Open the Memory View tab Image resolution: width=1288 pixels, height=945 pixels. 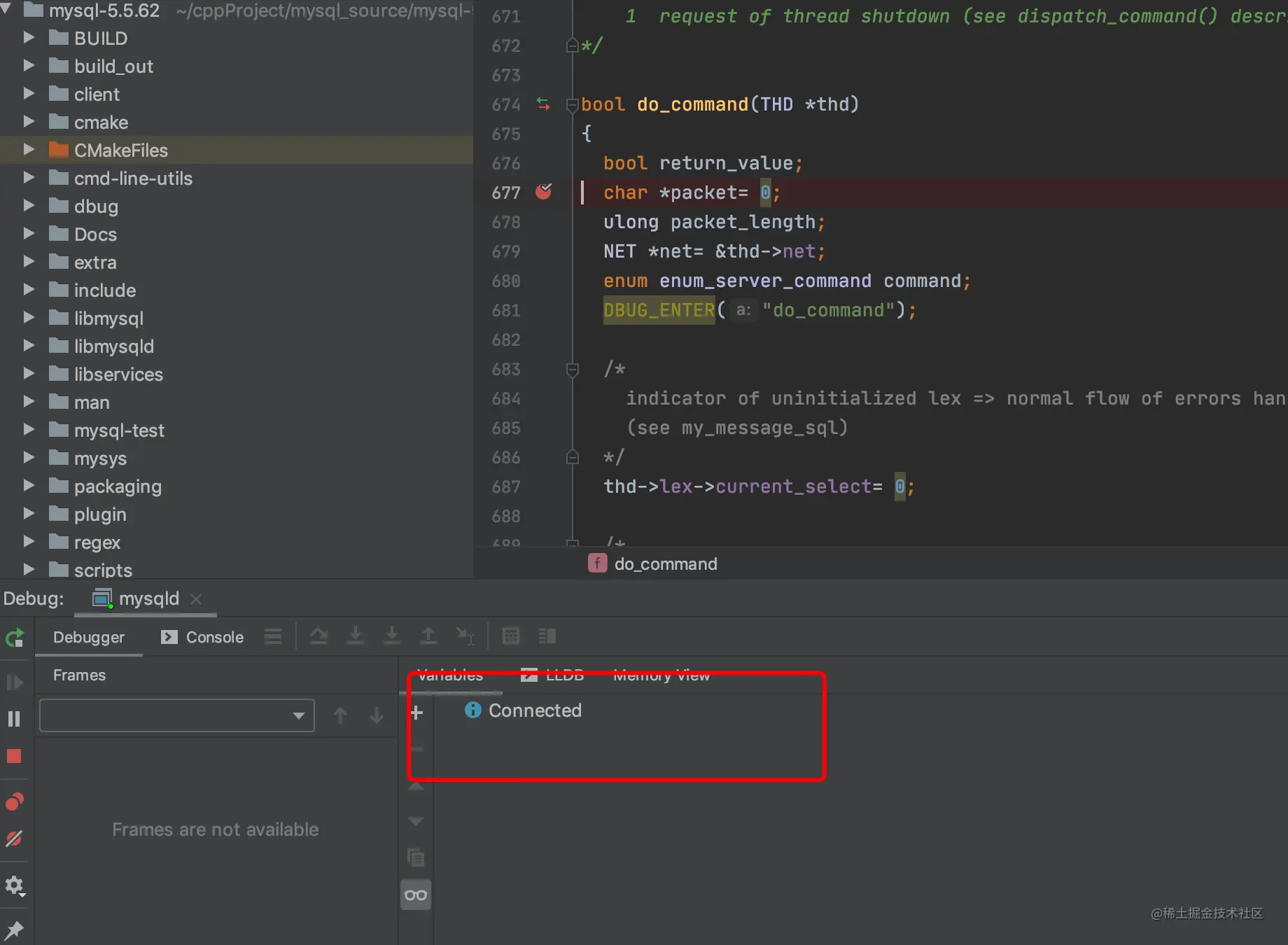[661, 675]
